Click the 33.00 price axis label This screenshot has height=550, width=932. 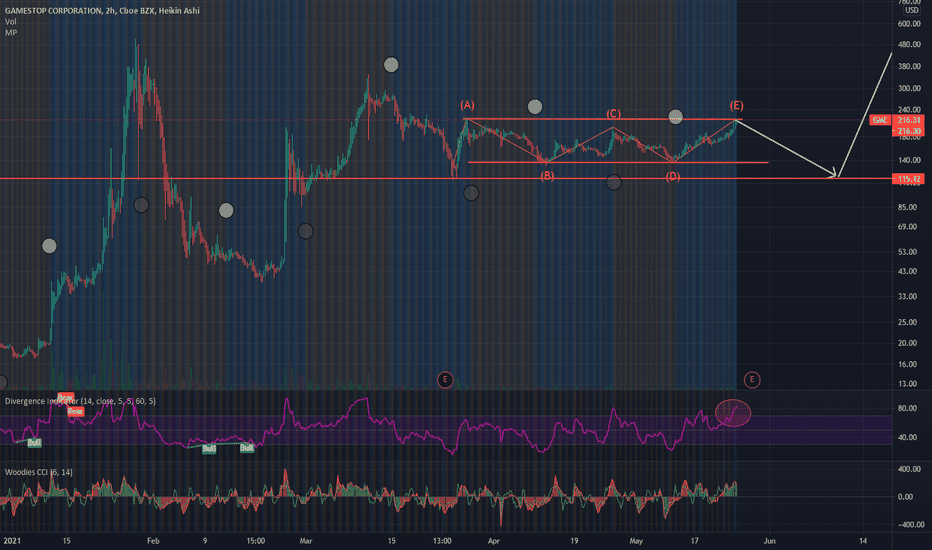point(907,297)
